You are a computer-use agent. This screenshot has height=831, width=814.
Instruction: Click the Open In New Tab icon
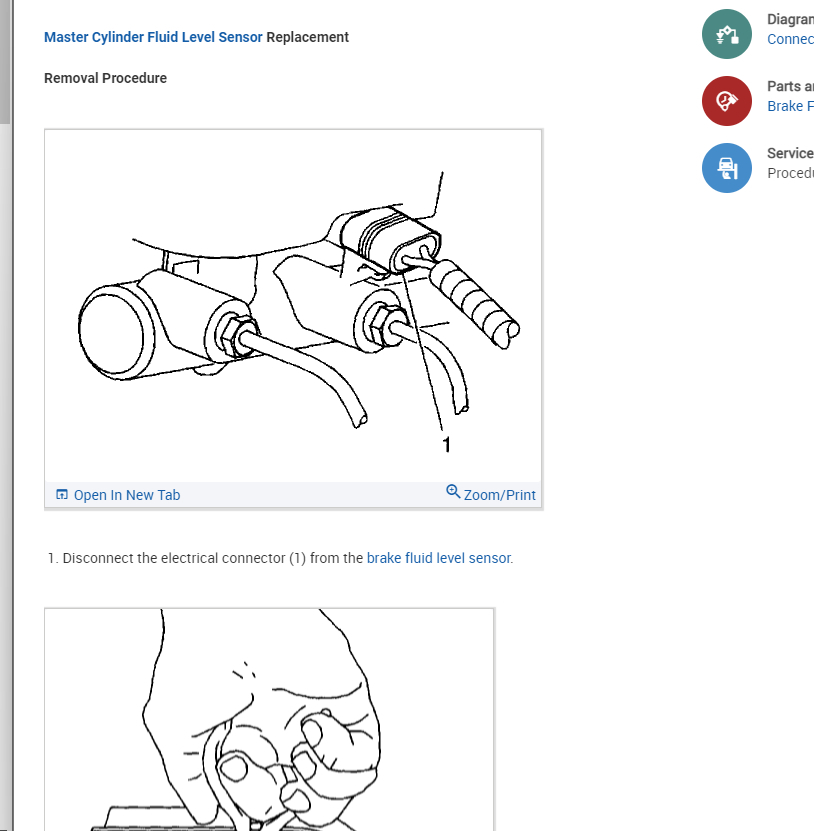62,494
